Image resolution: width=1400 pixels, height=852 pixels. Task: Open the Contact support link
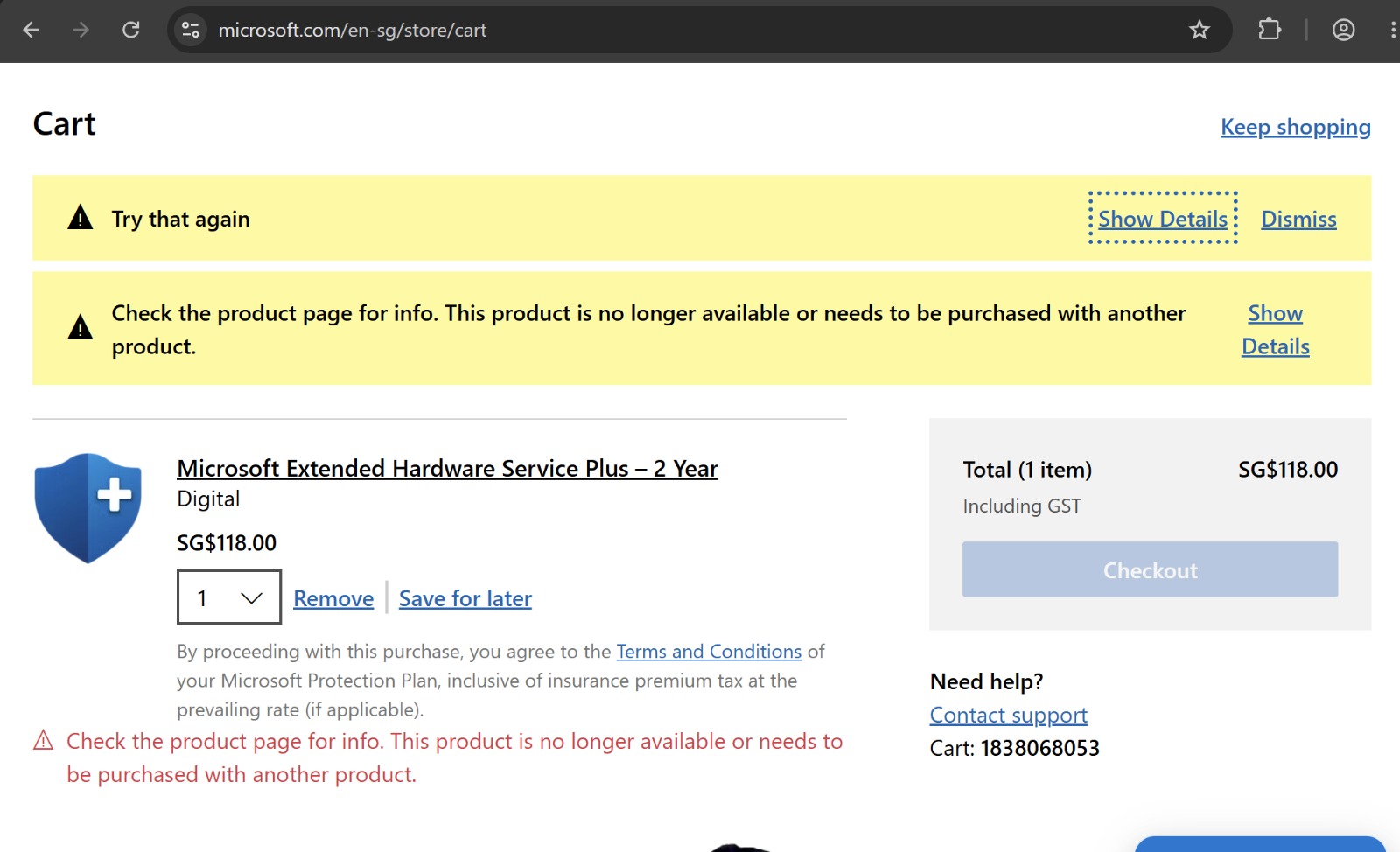pos(1009,715)
